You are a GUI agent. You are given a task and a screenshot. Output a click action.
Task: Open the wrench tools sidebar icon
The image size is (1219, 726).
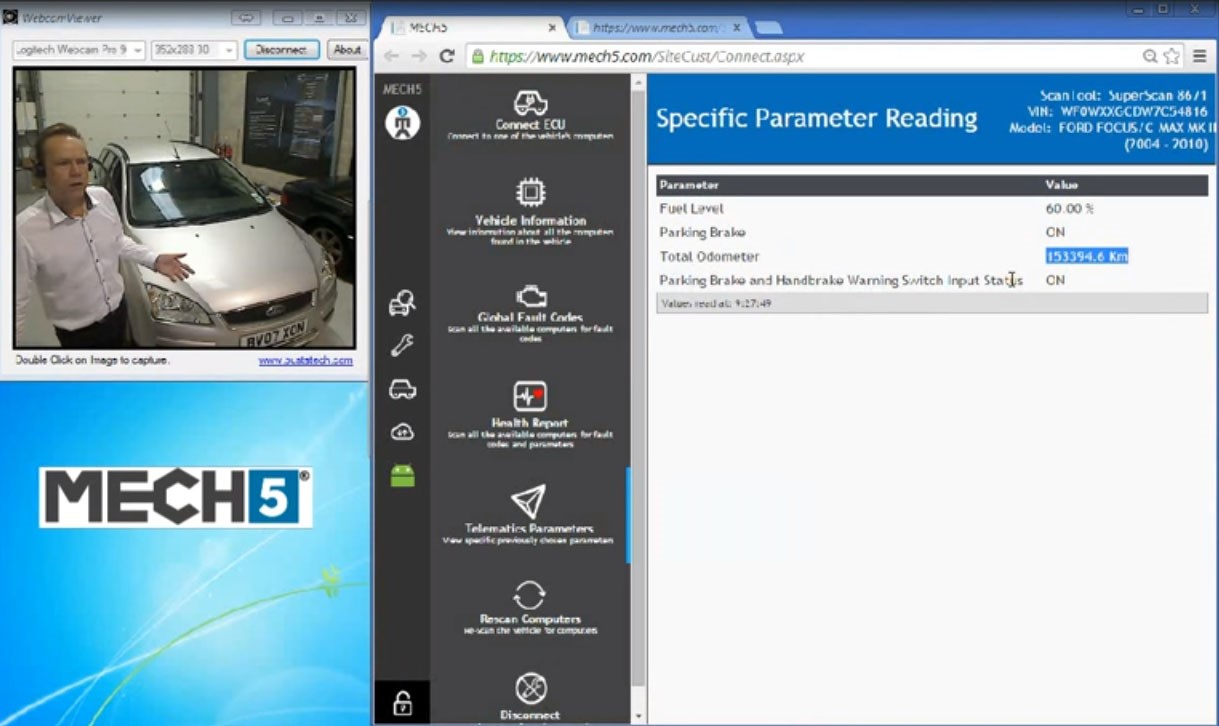402,346
